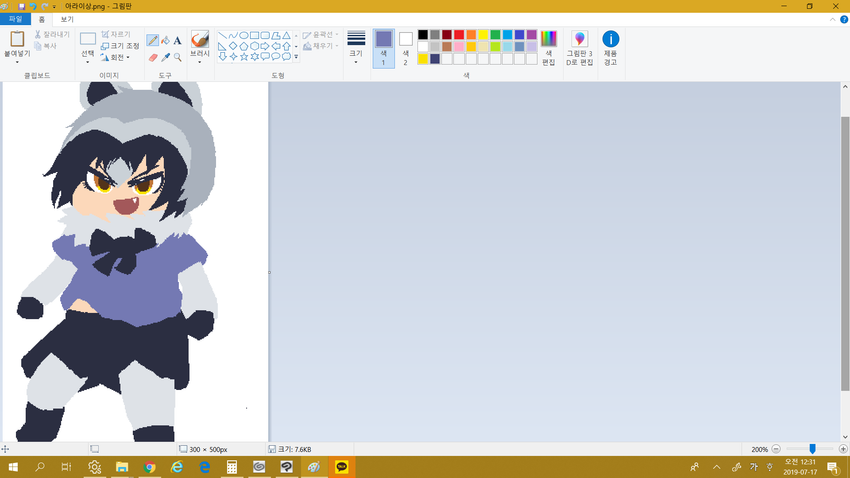Open KakaoTalk from the taskbar
This screenshot has width=850, height=478.
point(342,467)
